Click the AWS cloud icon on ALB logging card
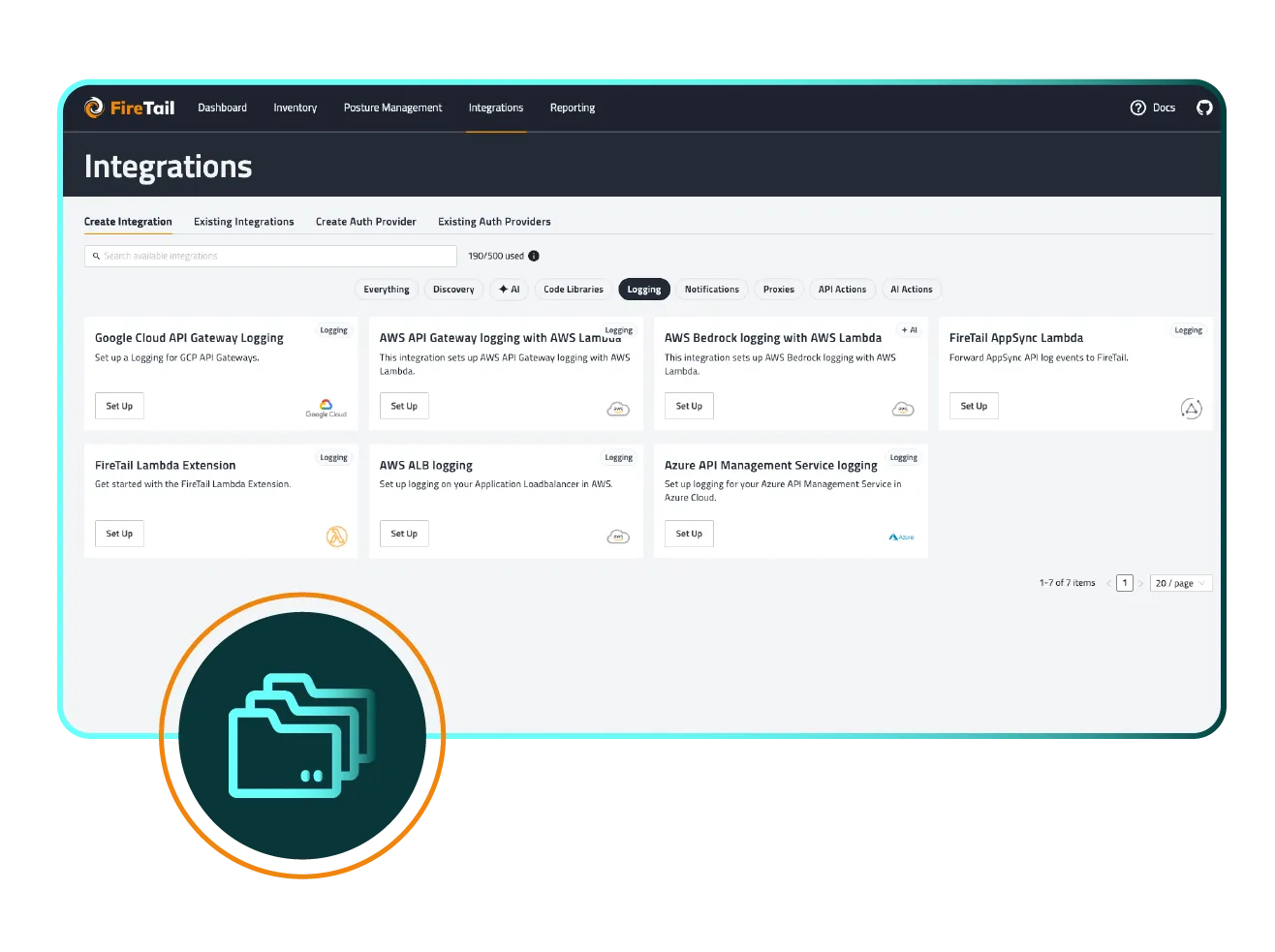The height and width of the screenshot is (952, 1275). point(618,537)
